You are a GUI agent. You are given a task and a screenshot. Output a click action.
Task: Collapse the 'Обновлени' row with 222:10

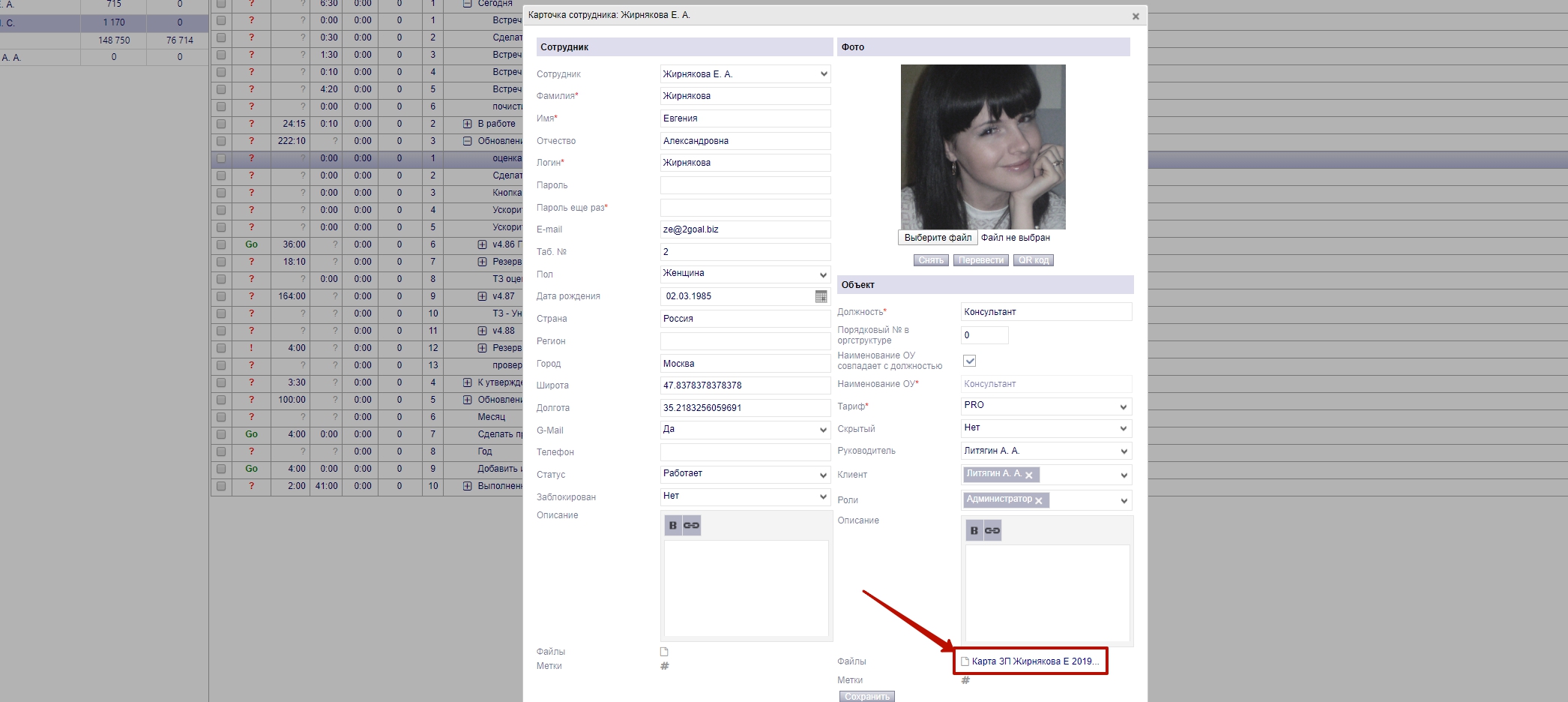coord(468,141)
